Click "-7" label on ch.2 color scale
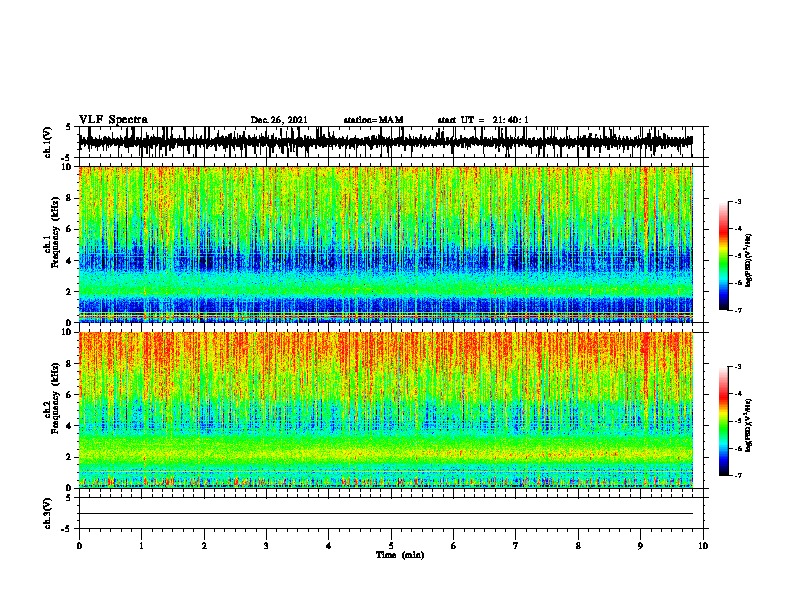 (737, 475)
